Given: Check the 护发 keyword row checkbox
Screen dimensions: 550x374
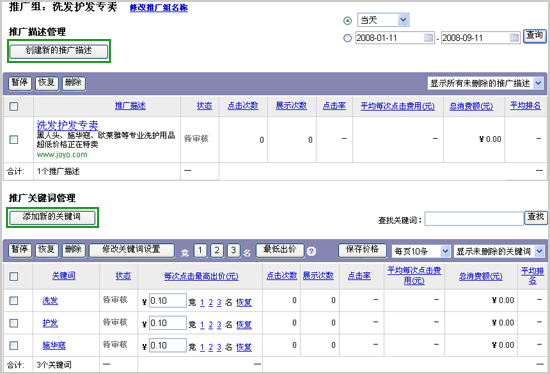Looking at the screenshot, I should click(14, 323).
